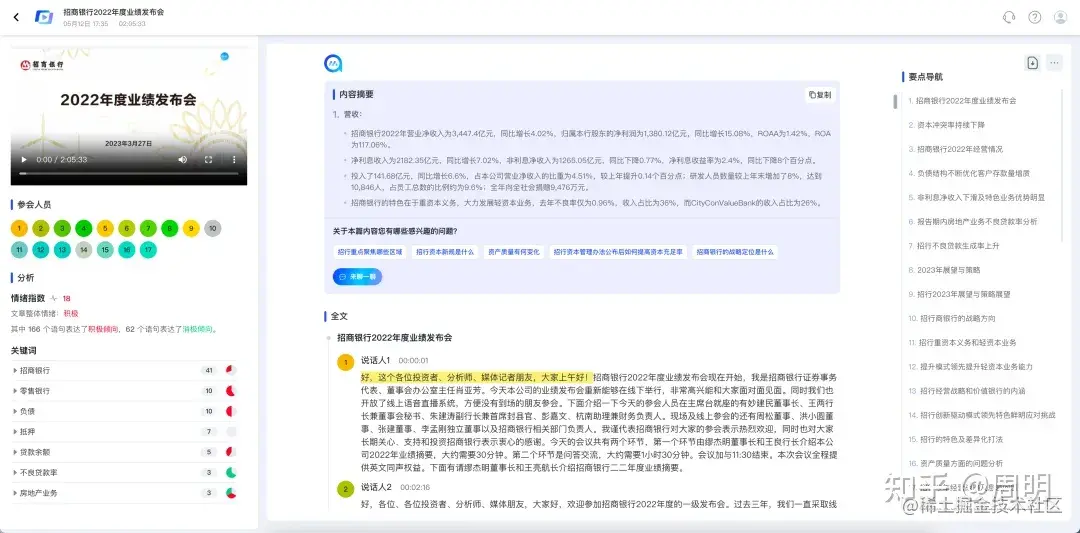Select participant circle 15
1080x533 pixels.
(x=105, y=250)
